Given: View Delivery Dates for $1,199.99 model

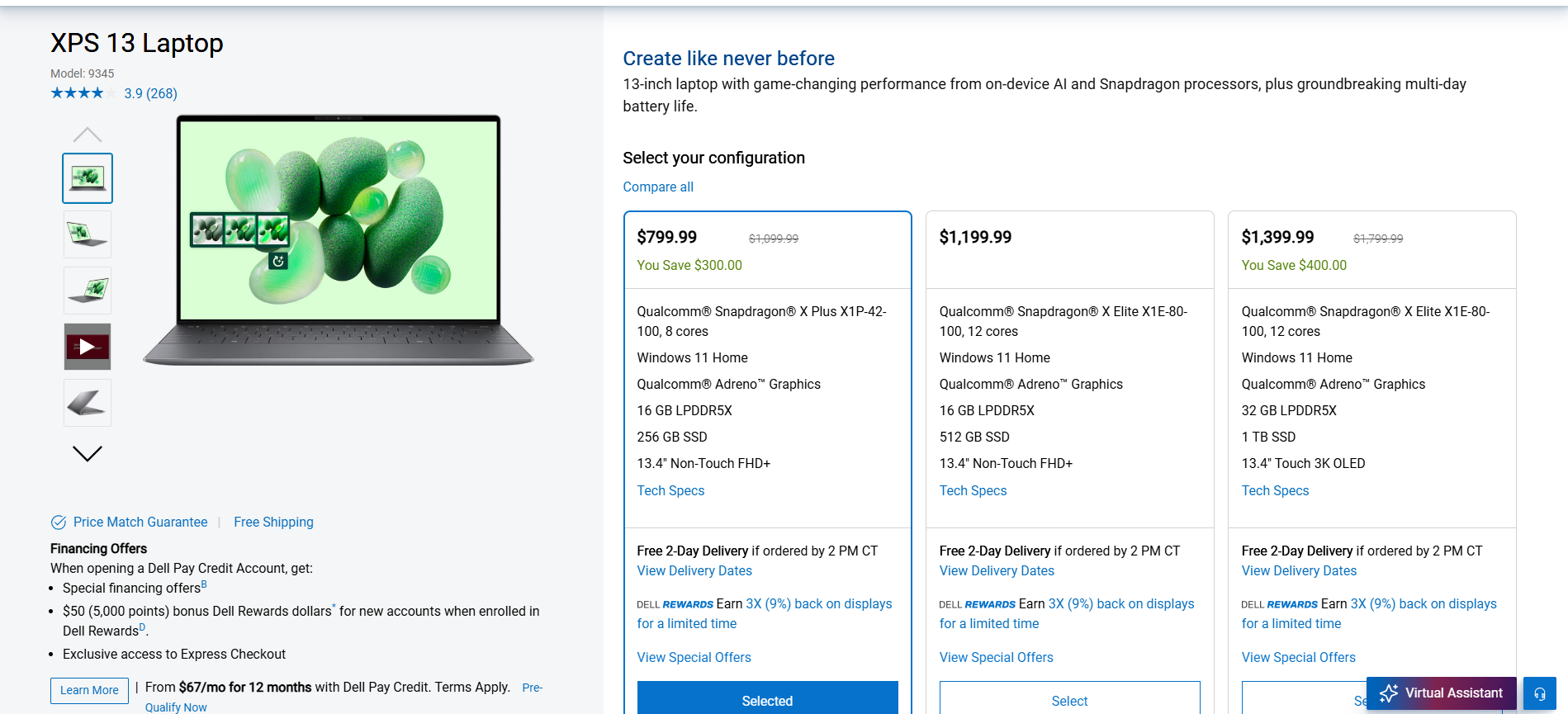Looking at the screenshot, I should (997, 570).
